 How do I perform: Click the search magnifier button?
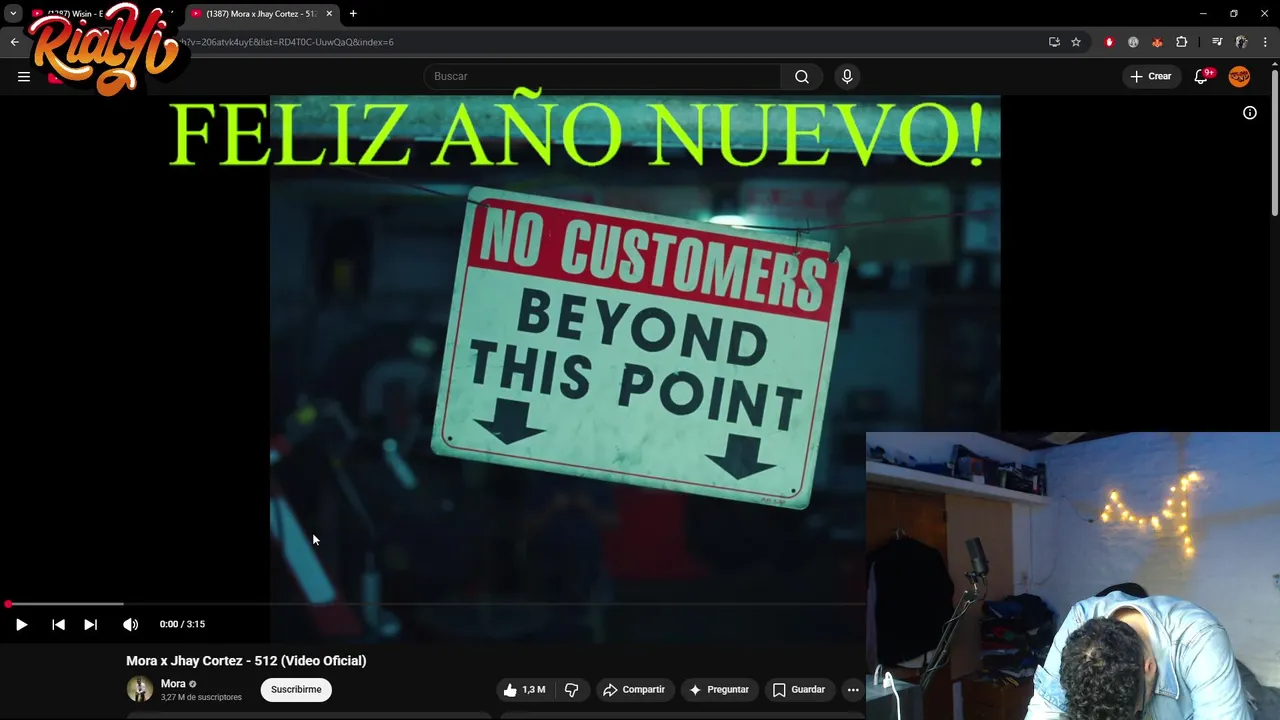click(802, 76)
